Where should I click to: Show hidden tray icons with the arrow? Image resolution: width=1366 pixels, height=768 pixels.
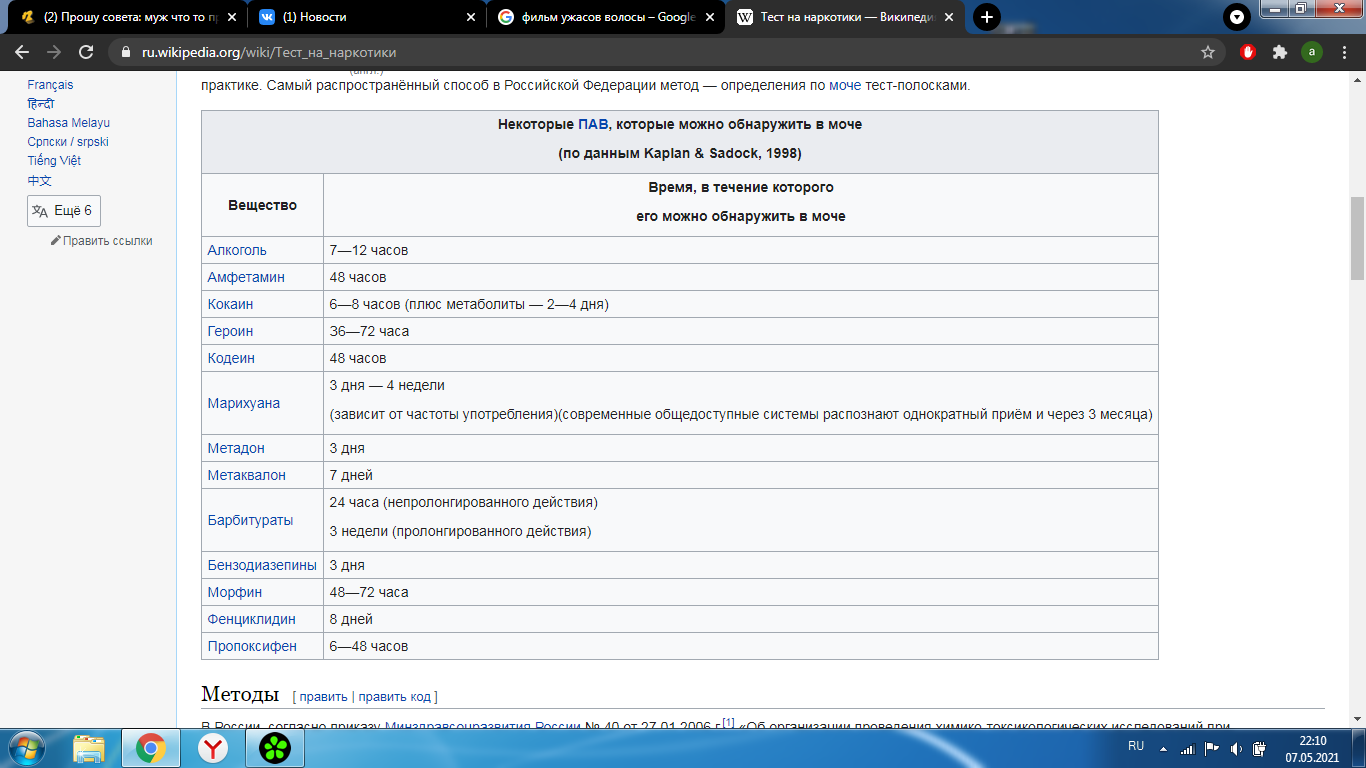(x=1163, y=749)
